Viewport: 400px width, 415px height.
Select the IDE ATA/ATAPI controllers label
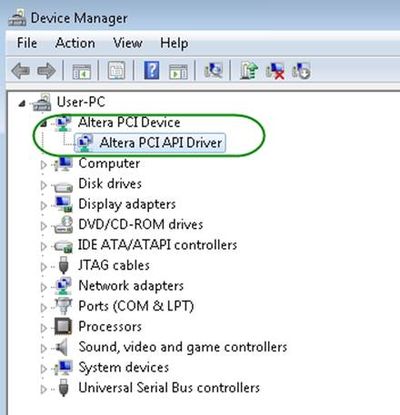pyautogui.click(x=157, y=245)
